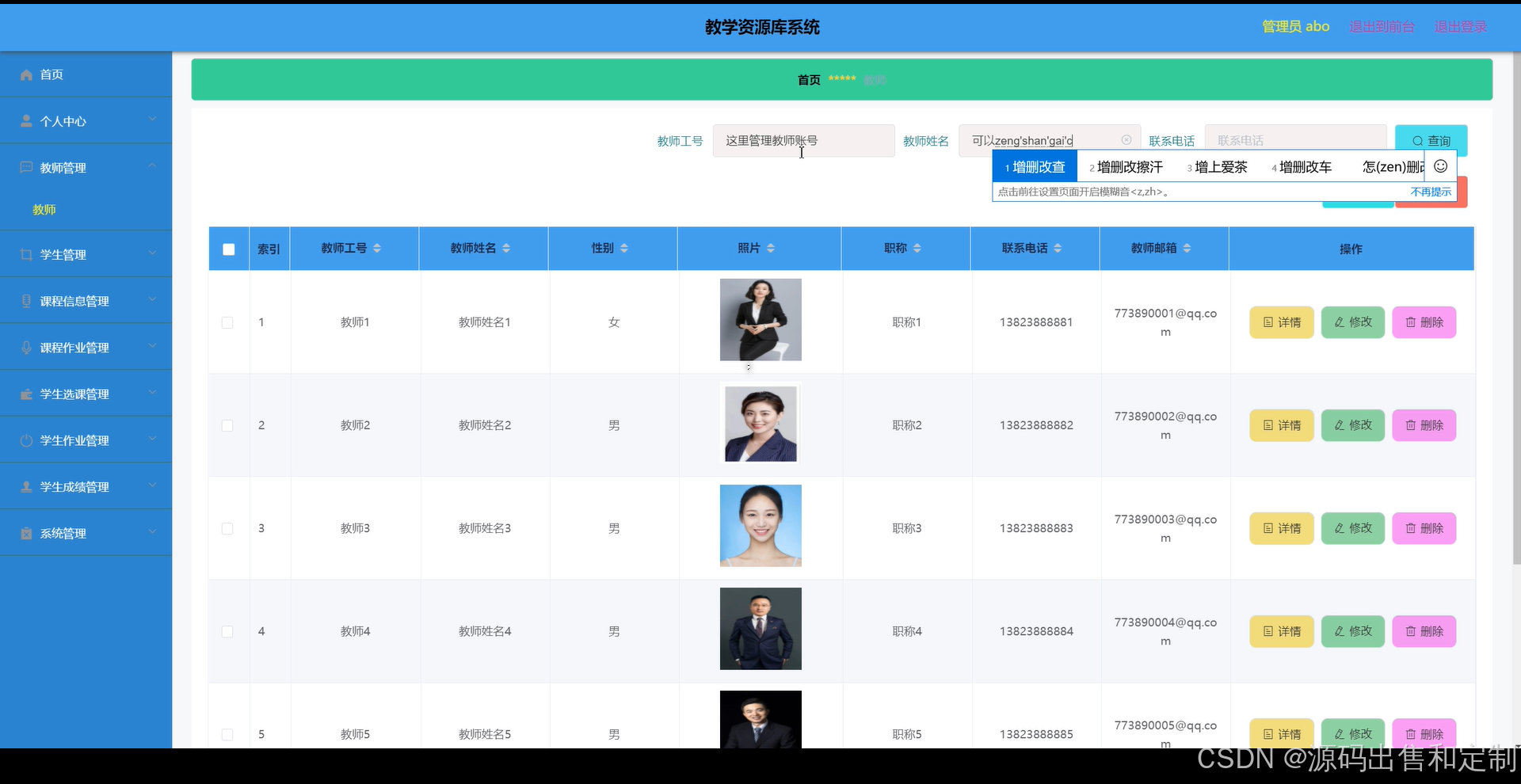
Task: Expand the 学生管理 chevron
Action: pos(152,253)
